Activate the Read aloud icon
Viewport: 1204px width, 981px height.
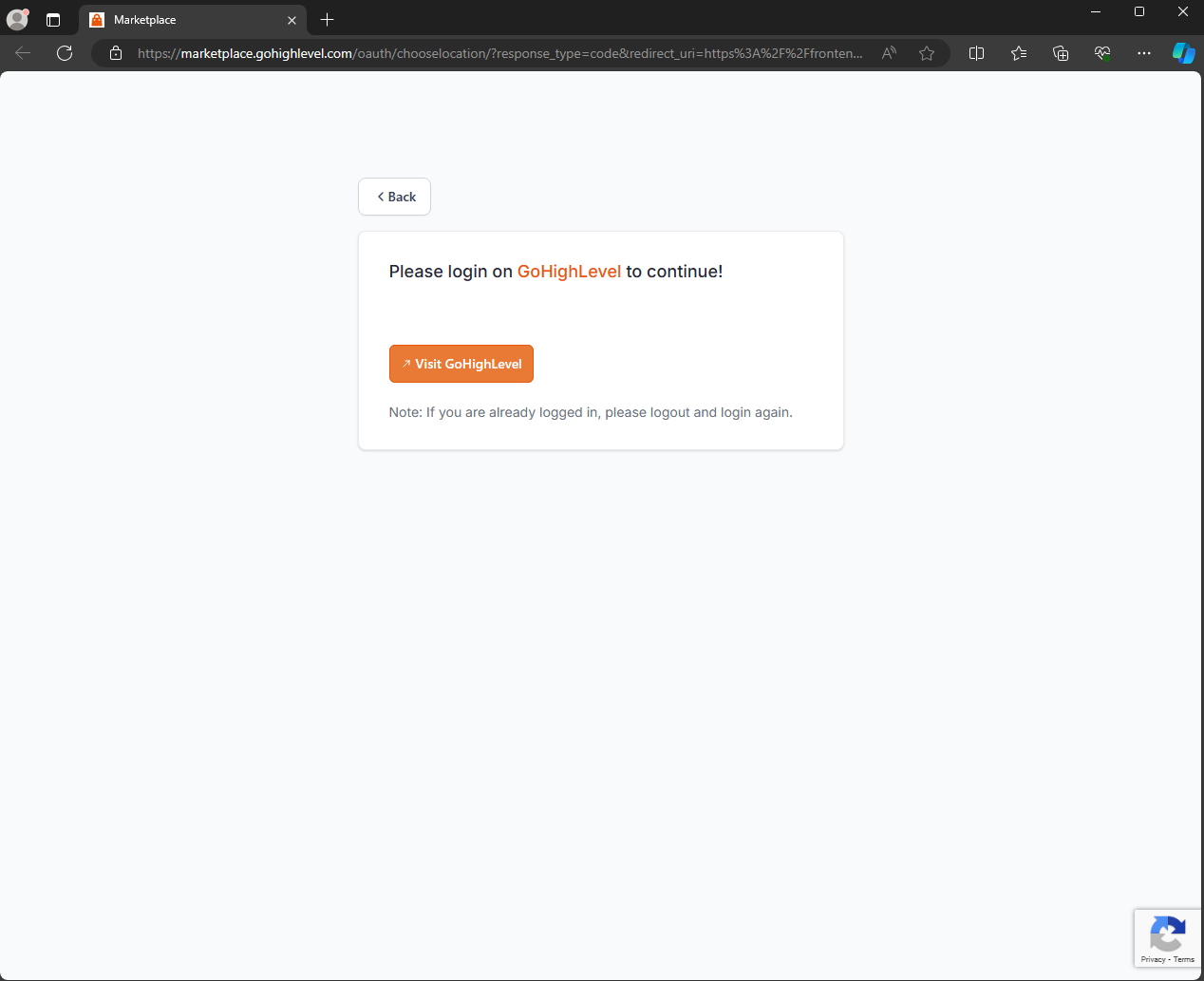889,53
